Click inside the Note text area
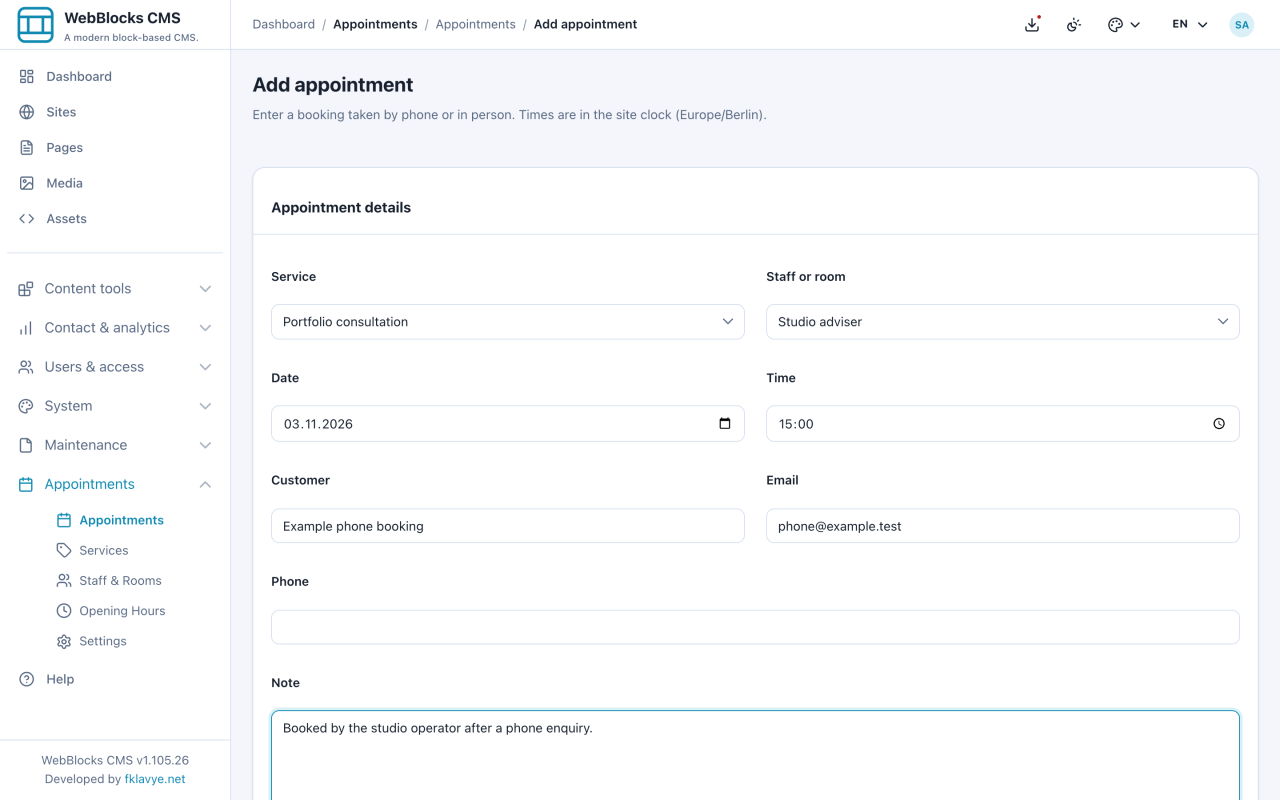 coord(755,755)
